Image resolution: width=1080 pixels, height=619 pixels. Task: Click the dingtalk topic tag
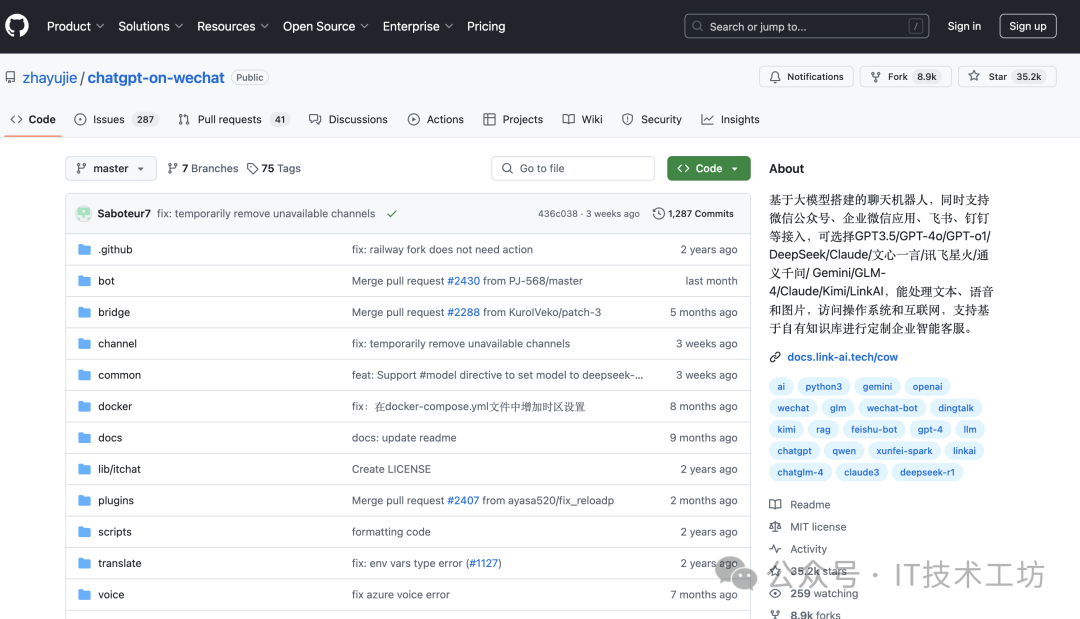[955, 408]
